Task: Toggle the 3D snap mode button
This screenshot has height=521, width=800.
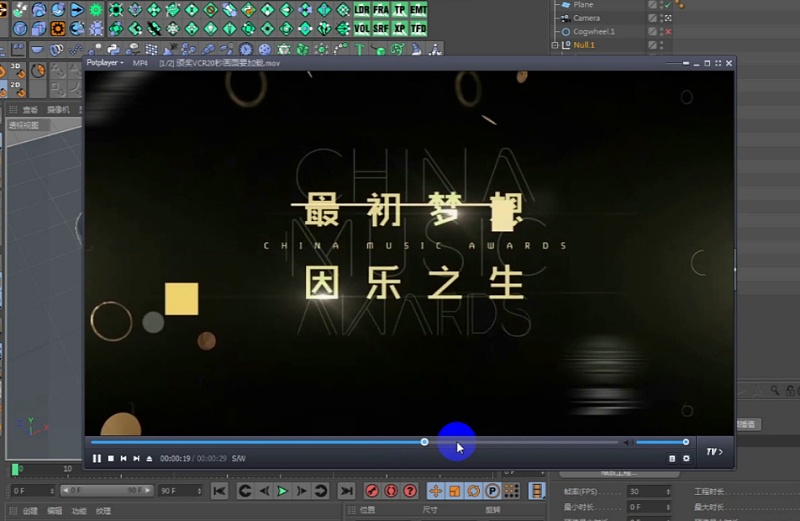Action: [17, 70]
